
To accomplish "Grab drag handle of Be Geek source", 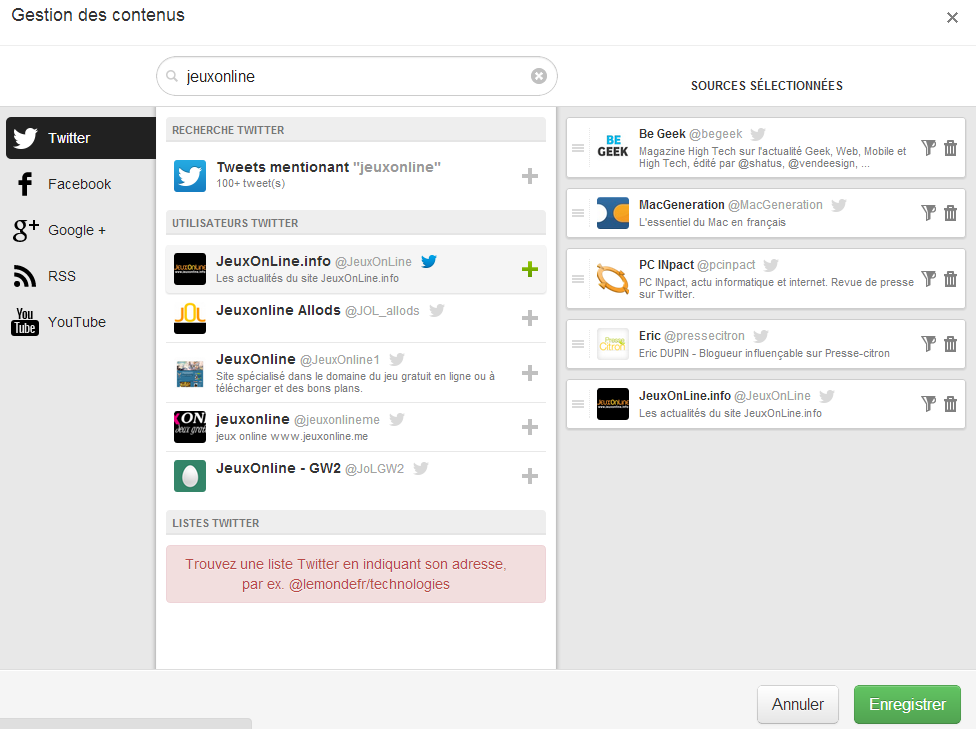I will [x=577, y=148].
